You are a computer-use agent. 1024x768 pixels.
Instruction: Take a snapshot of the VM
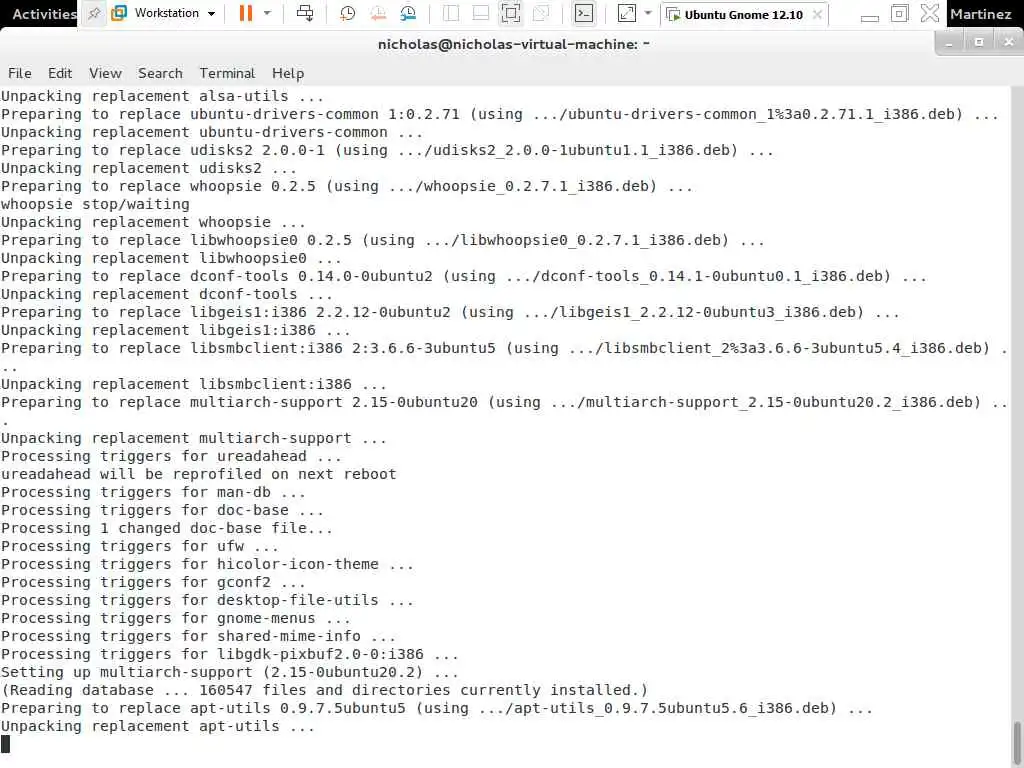347,13
